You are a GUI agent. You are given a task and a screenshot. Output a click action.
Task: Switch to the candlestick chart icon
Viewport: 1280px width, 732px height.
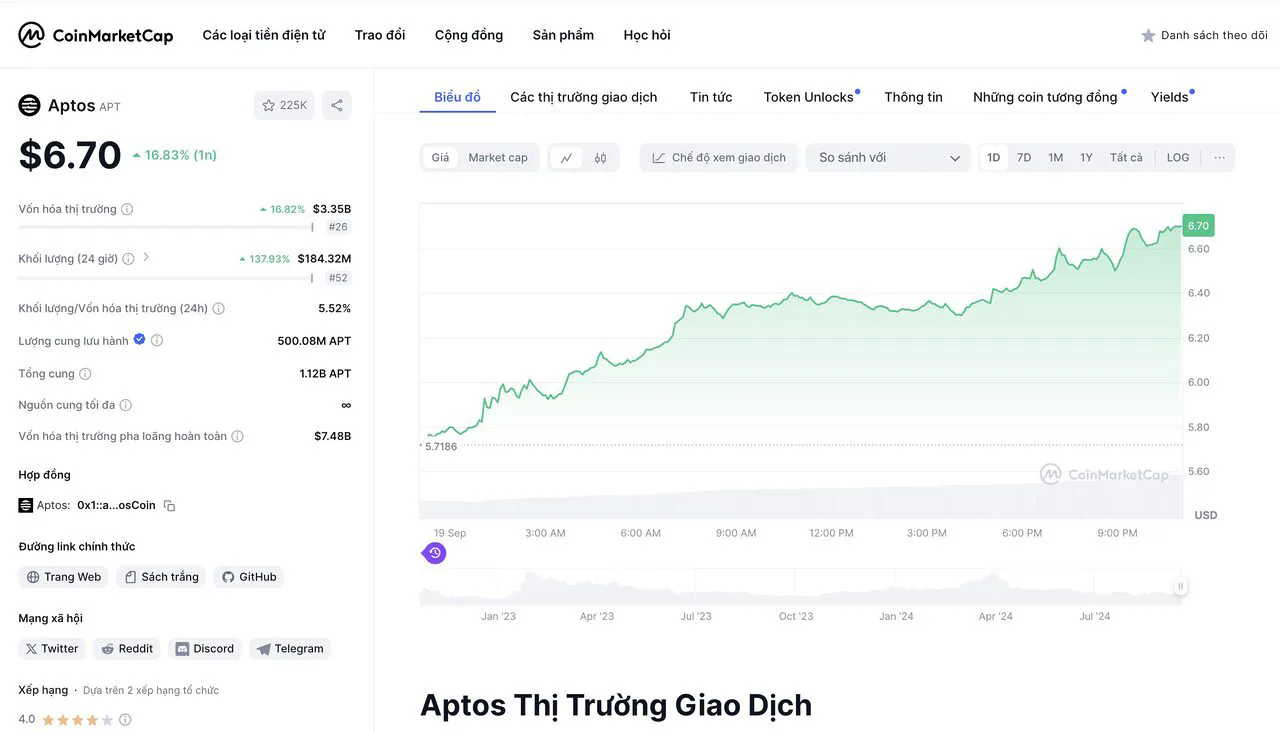pos(600,158)
